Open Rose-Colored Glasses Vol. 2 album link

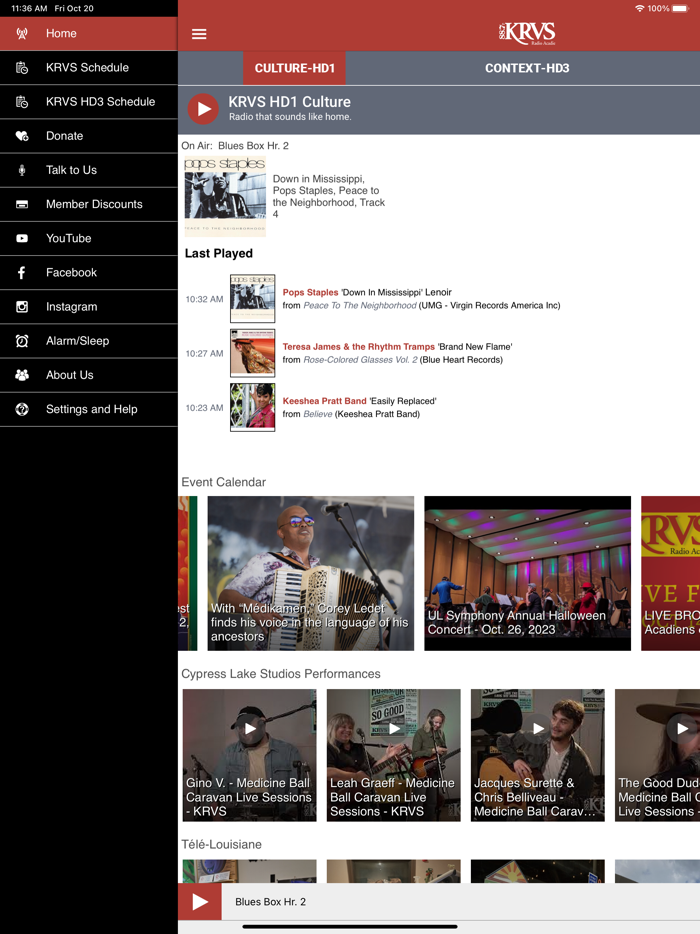[x=360, y=360]
